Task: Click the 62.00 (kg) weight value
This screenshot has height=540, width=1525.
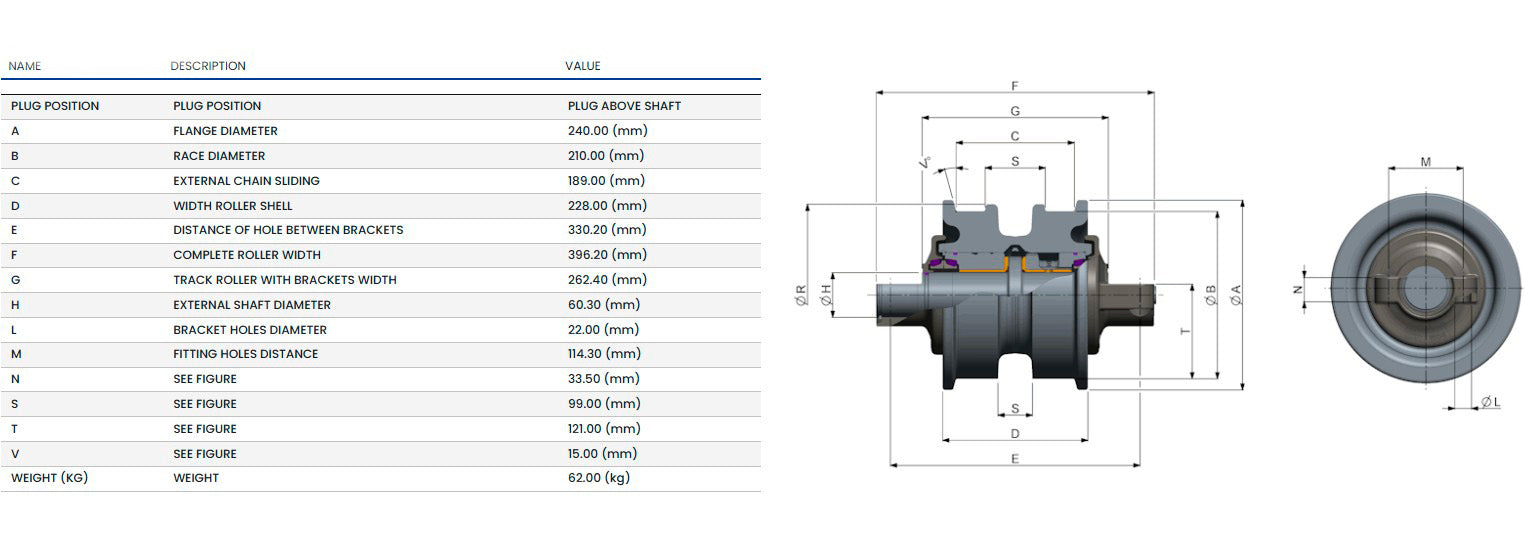Action: click(598, 478)
